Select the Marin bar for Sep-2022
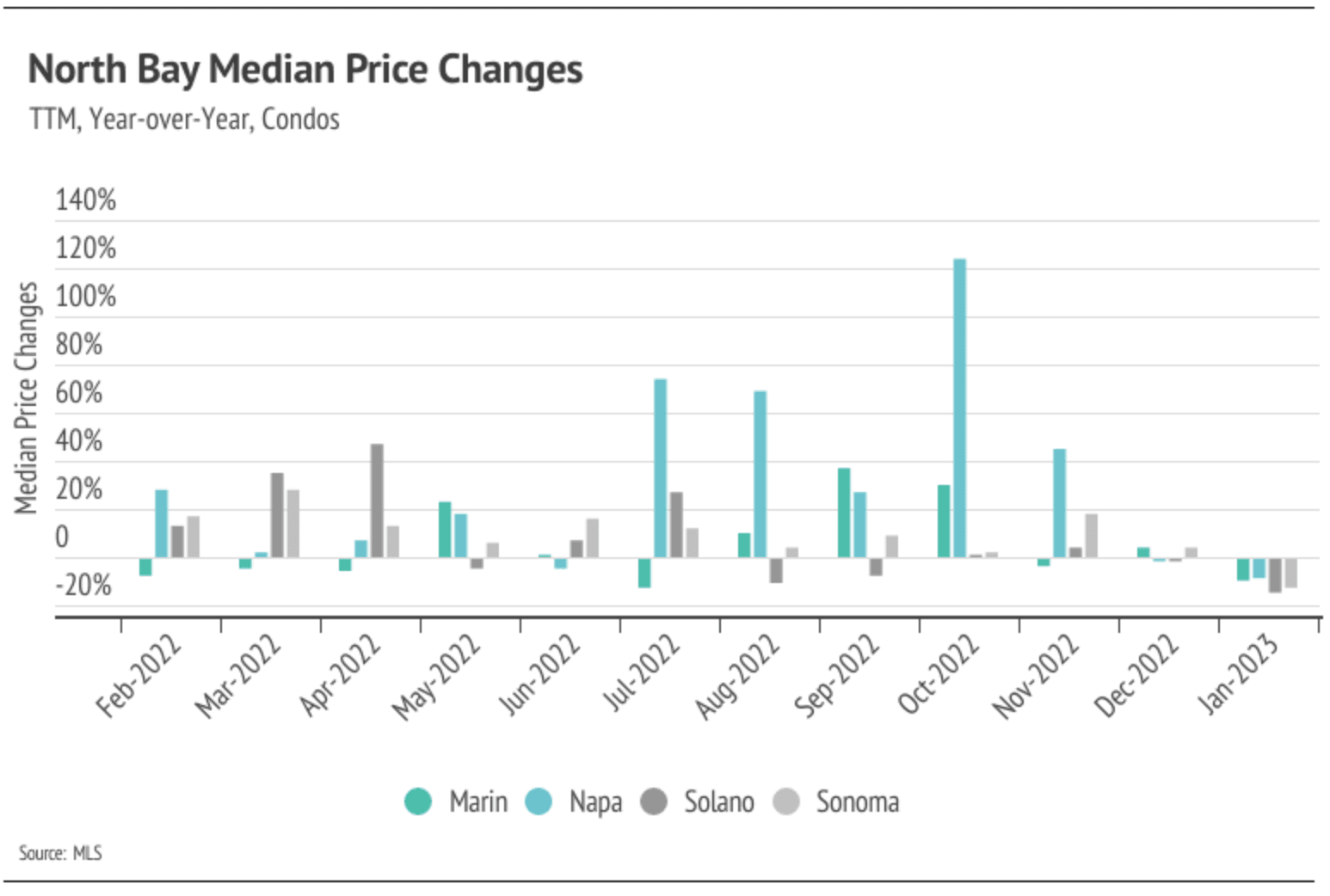The width and height of the screenshot is (1330, 896). 844,512
